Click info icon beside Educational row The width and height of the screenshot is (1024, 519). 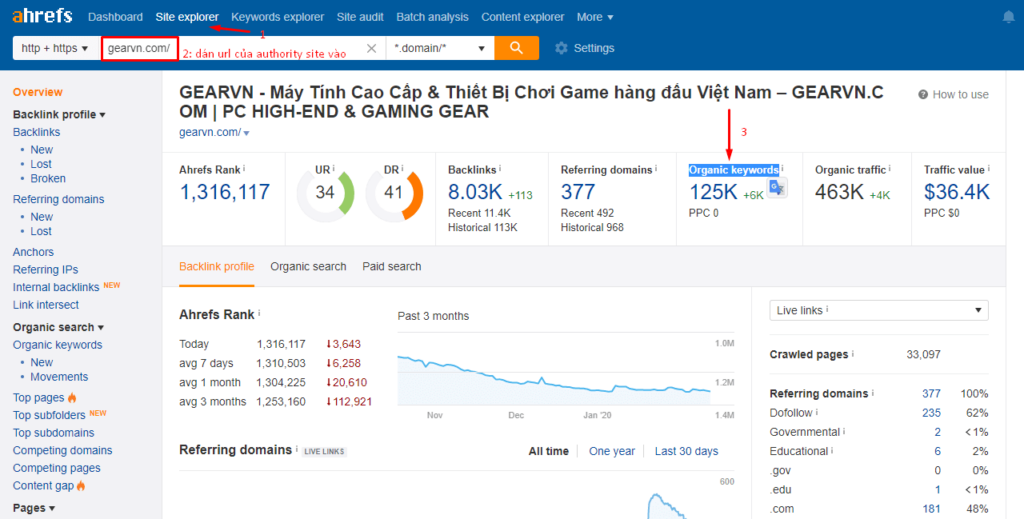pyautogui.click(x=833, y=450)
